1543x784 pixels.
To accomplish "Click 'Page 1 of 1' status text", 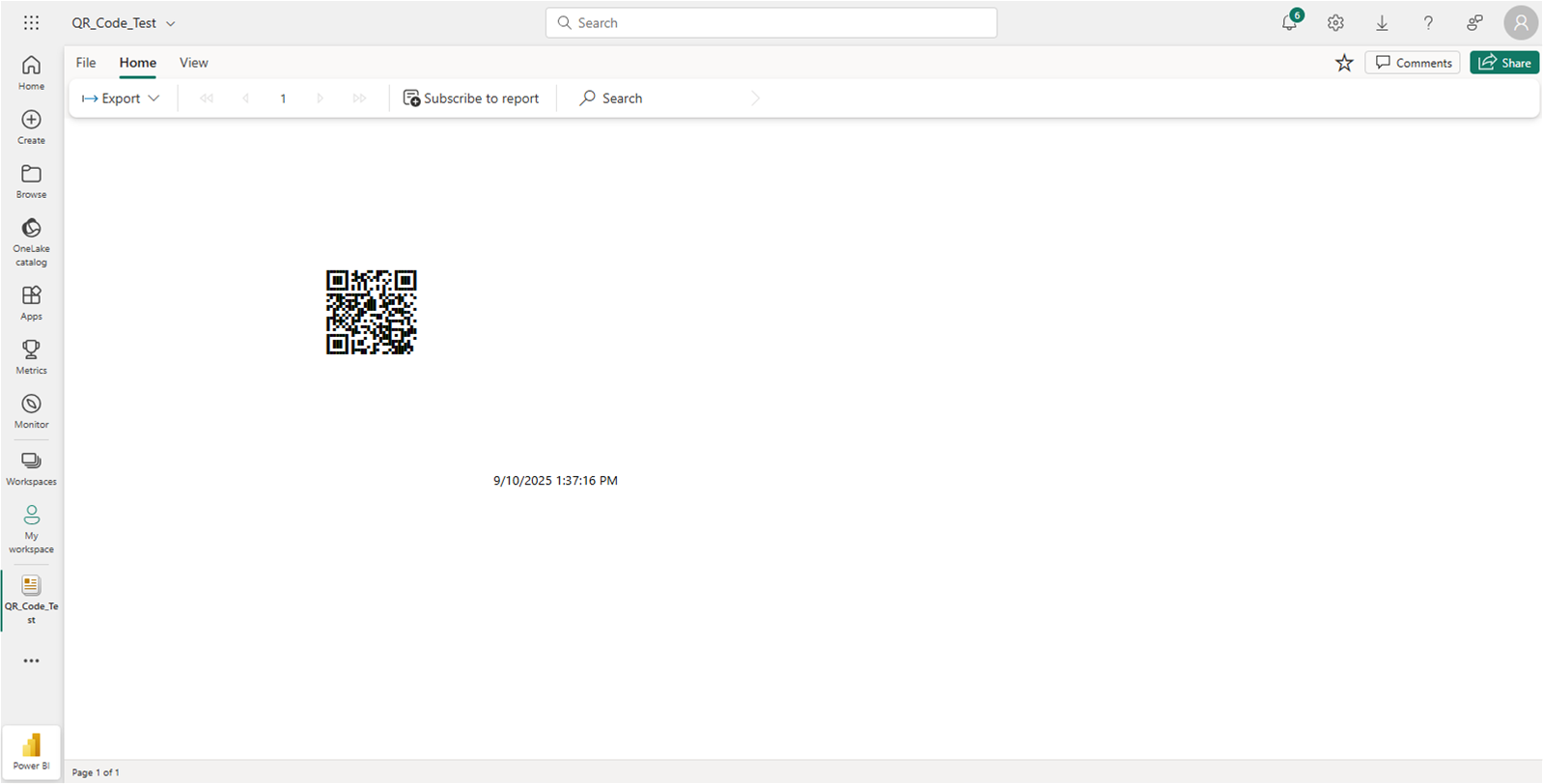I will tap(96, 772).
